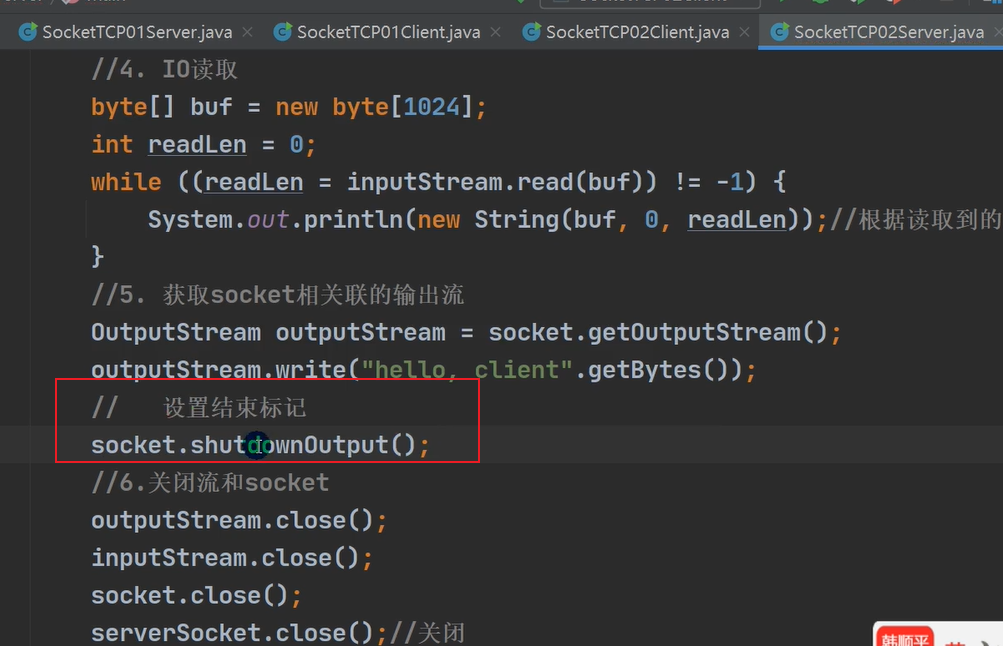Image resolution: width=1003 pixels, height=646 pixels.
Task: Click the 1024 number literal
Action: pos(432,107)
